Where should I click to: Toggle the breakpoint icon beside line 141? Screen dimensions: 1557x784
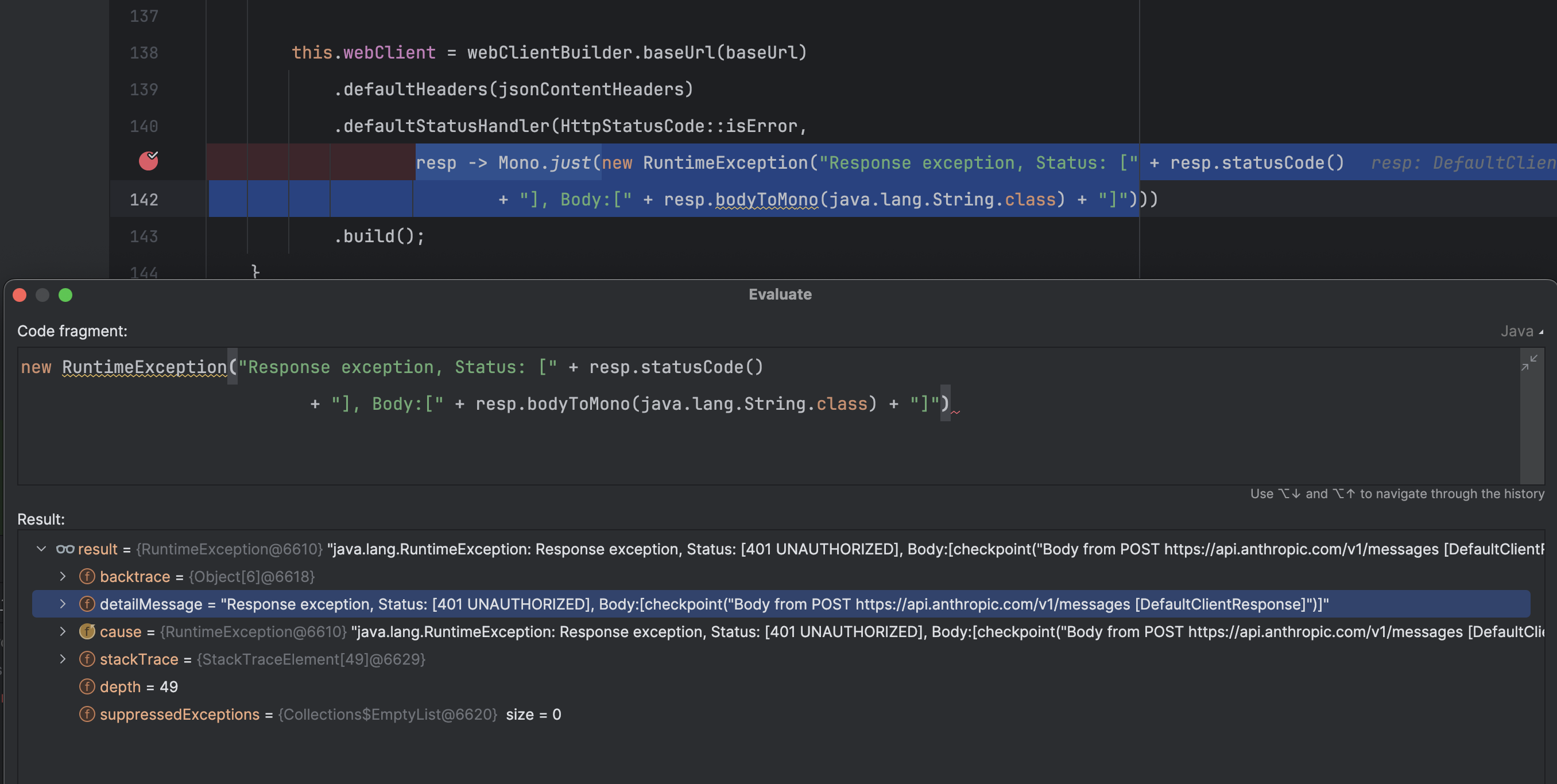click(x=148, y=161)
